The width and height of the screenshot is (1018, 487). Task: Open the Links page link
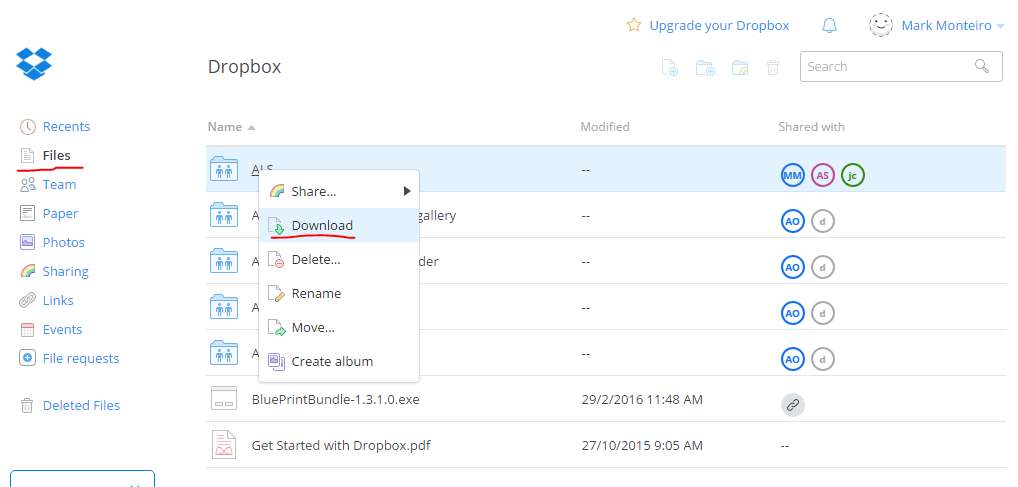pos(58,300)
